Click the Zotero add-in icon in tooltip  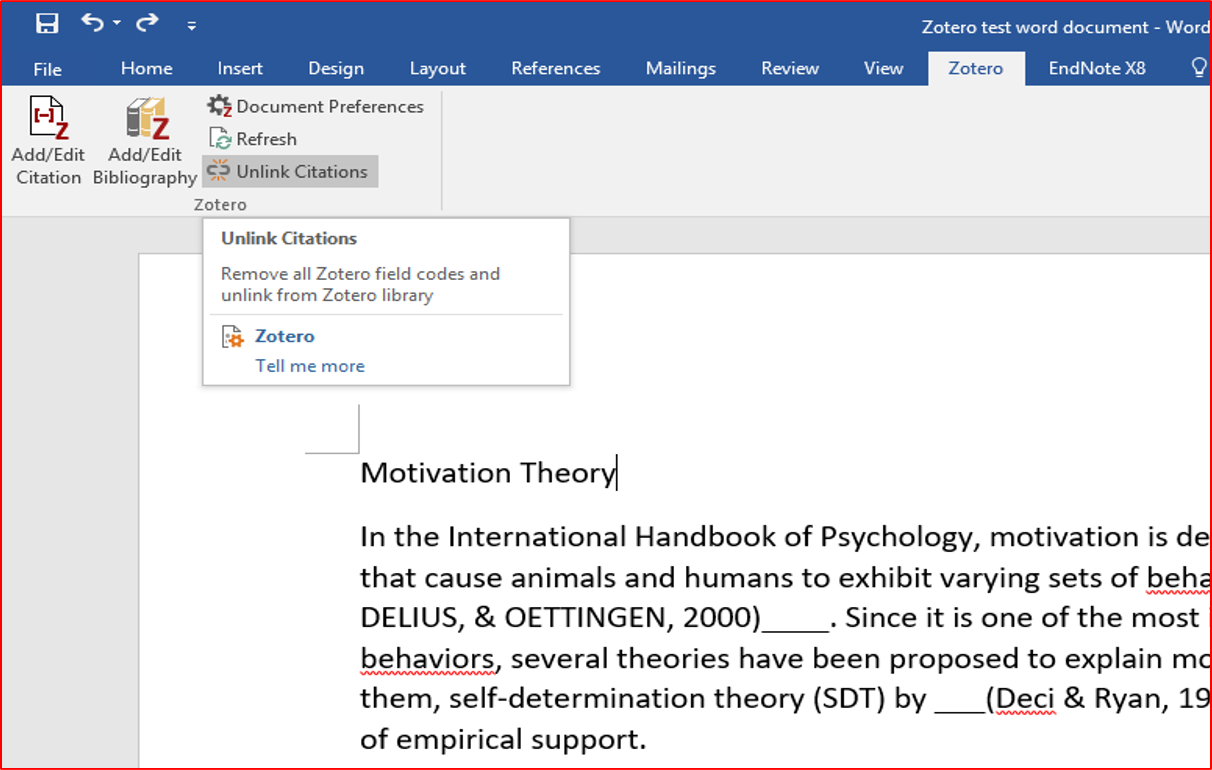(x=232, y=337)
